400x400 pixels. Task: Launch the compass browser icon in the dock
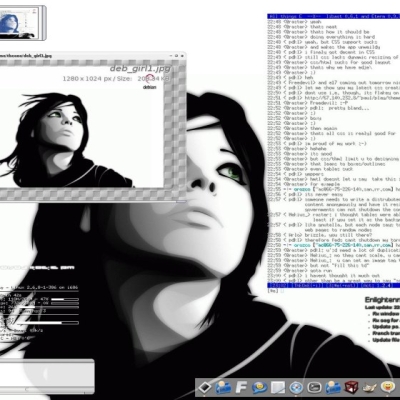[295, 388]
